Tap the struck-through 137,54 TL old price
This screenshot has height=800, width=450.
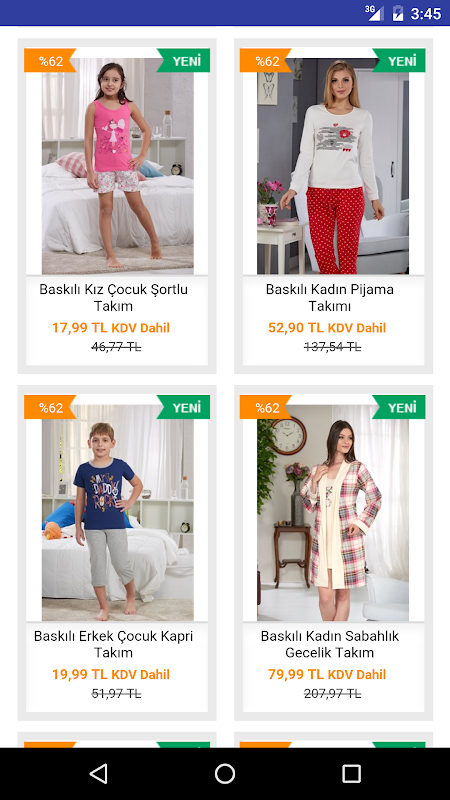pyautogui.click(x=333, y=347)
